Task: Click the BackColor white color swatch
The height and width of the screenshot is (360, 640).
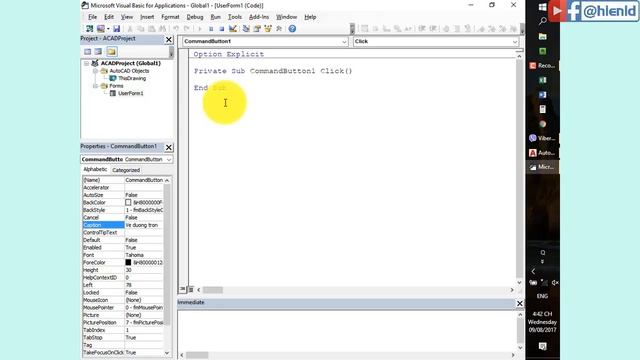Action: tap(128, 202)
